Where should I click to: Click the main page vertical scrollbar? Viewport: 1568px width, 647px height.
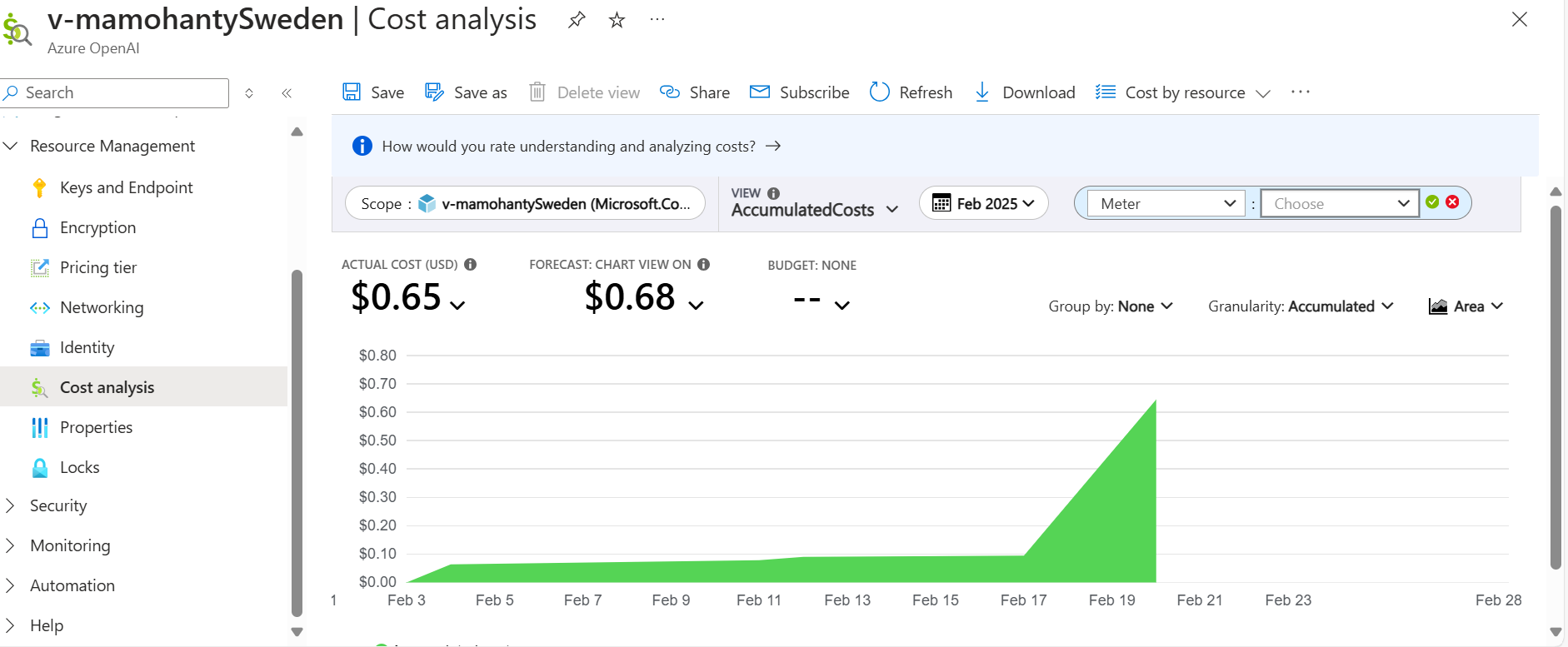coord(1556,387)
